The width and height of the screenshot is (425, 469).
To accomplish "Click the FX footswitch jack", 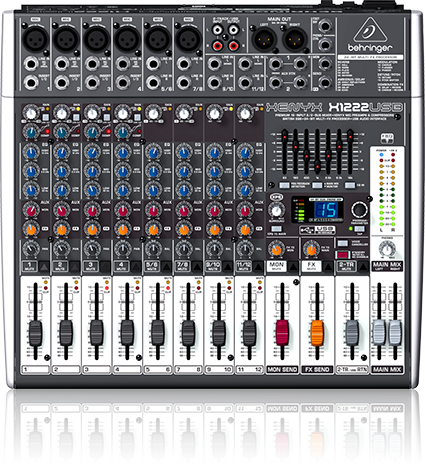I will point(325,26).
